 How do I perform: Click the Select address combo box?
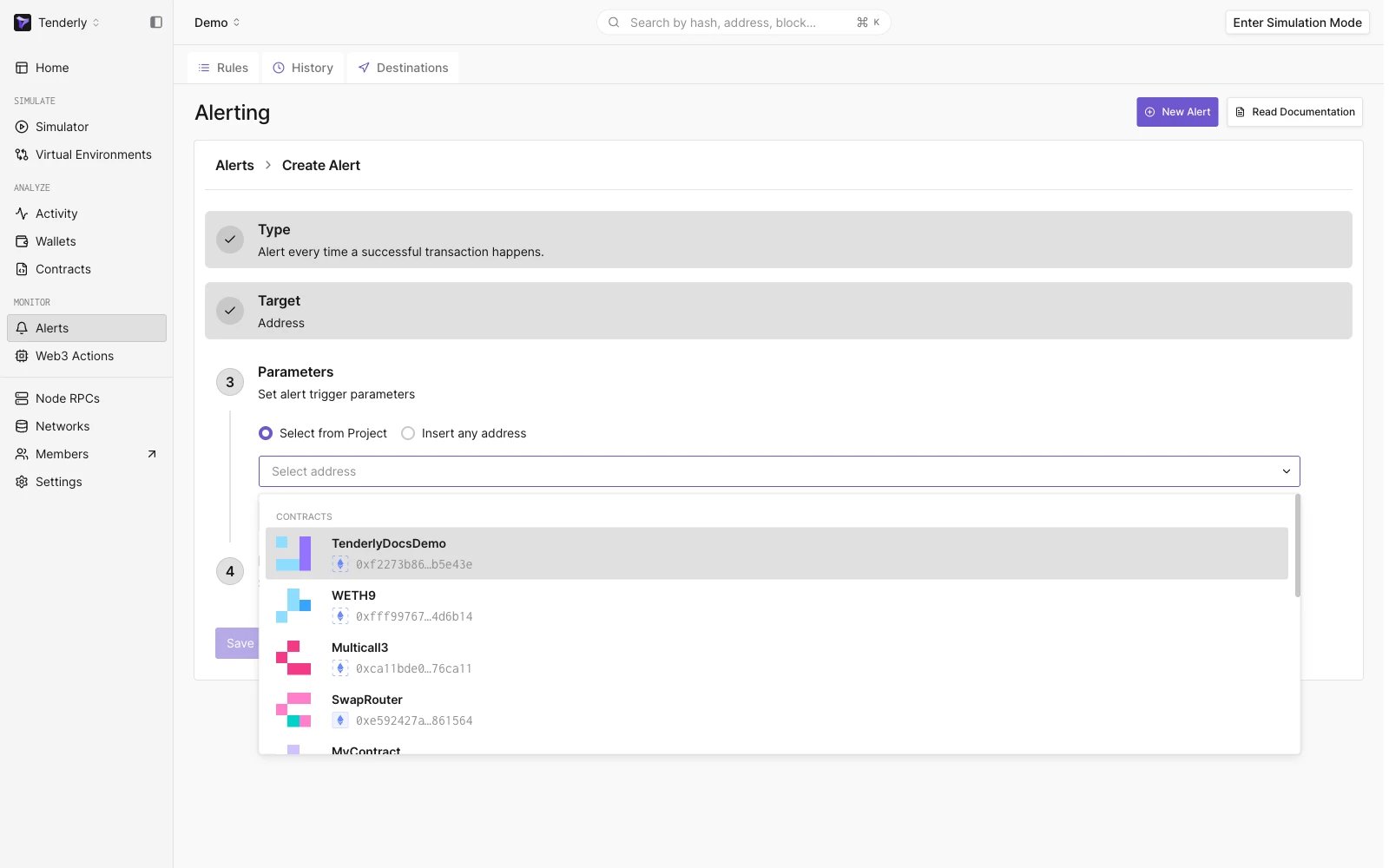tap(779, 471)
